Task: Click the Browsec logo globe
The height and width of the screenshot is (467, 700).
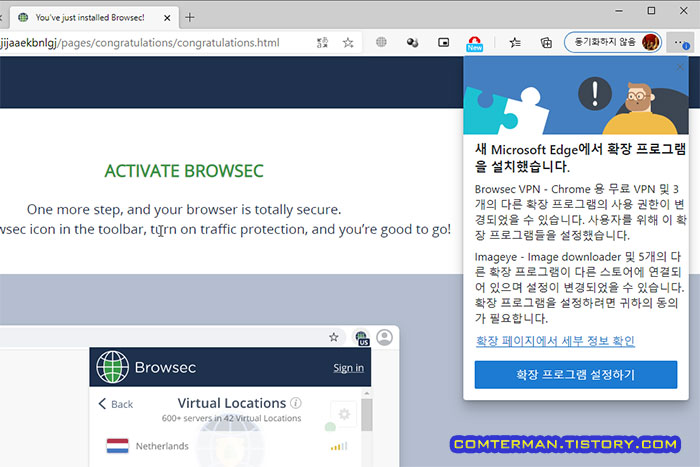Action: tap(112, 367)
